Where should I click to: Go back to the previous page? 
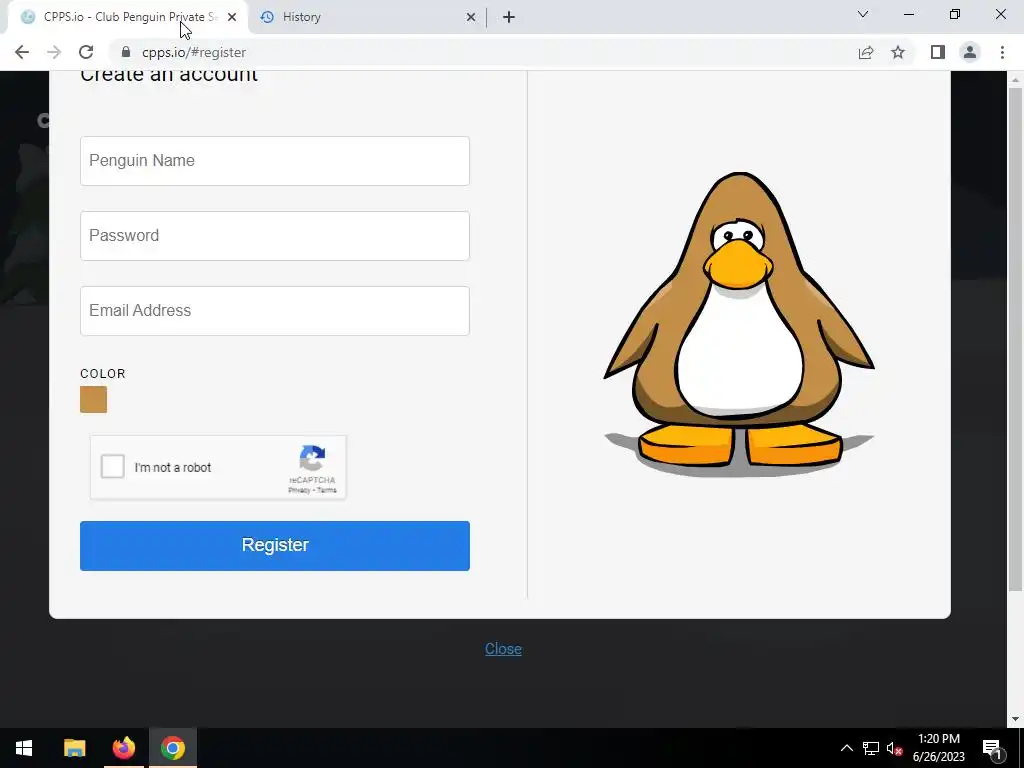click(22, 52)
